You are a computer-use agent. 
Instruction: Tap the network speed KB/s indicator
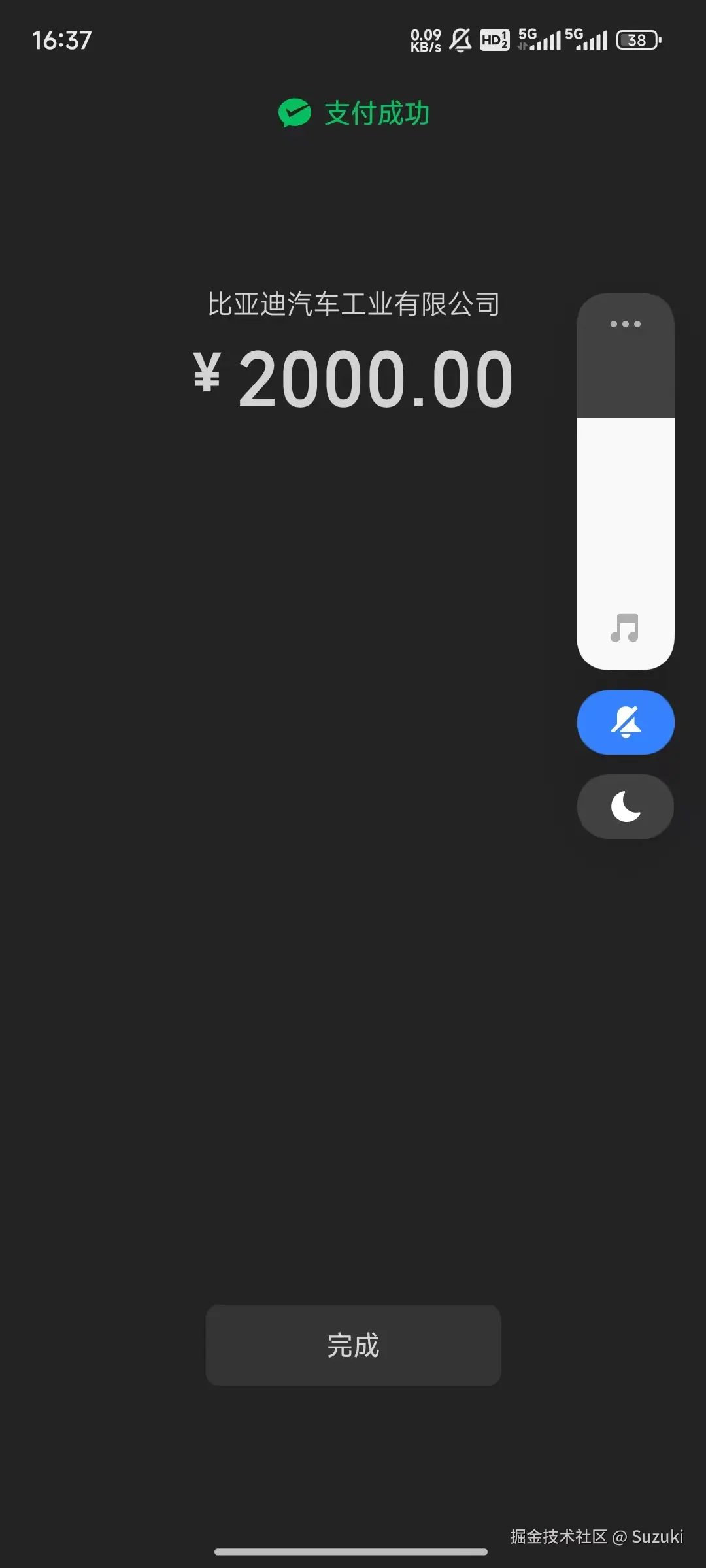click(x=426, y=40)
